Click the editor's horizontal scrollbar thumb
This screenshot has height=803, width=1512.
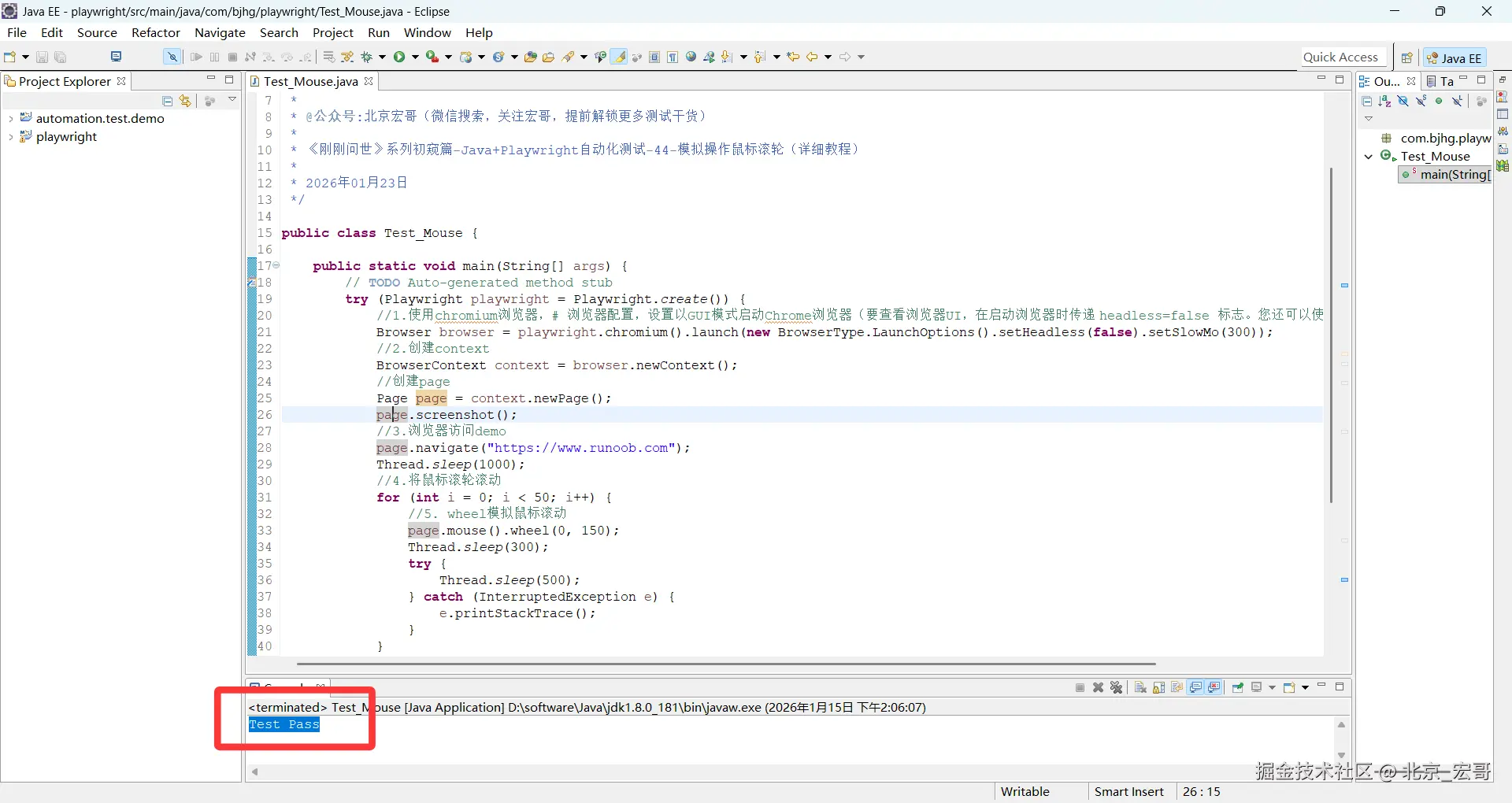[726, 664]
